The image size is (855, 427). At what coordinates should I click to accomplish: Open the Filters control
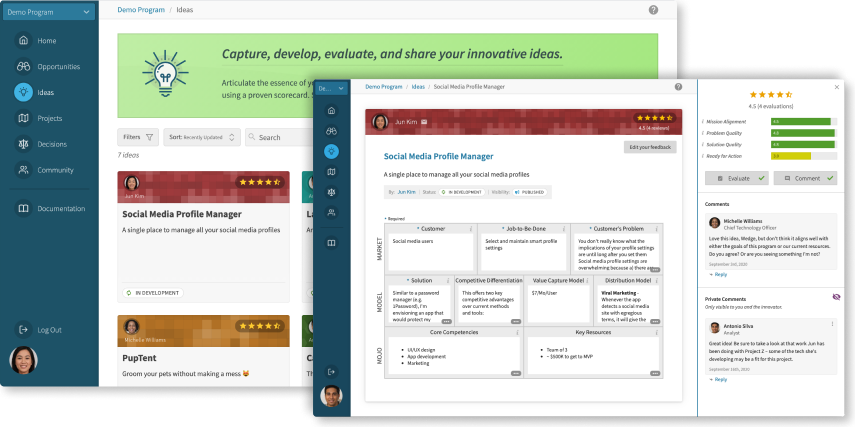coord(139,137)
